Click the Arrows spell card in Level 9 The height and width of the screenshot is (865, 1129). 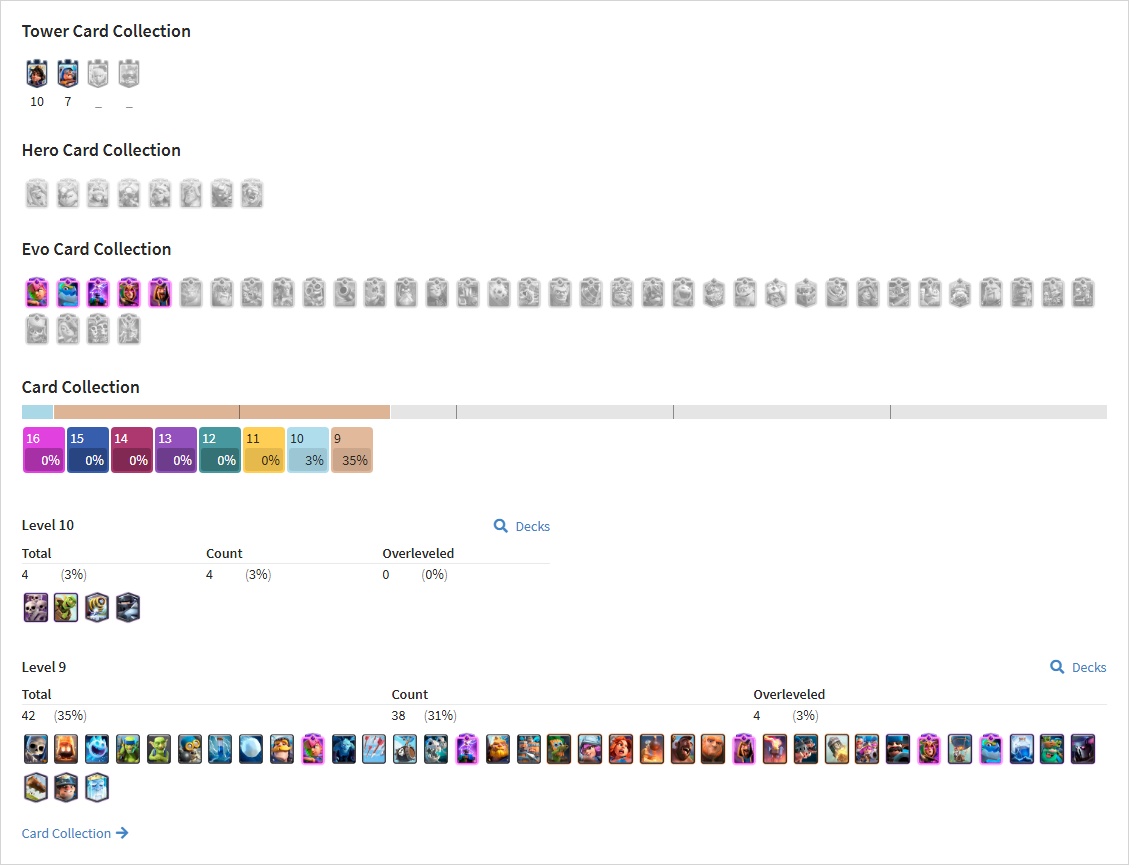point(374,749)
